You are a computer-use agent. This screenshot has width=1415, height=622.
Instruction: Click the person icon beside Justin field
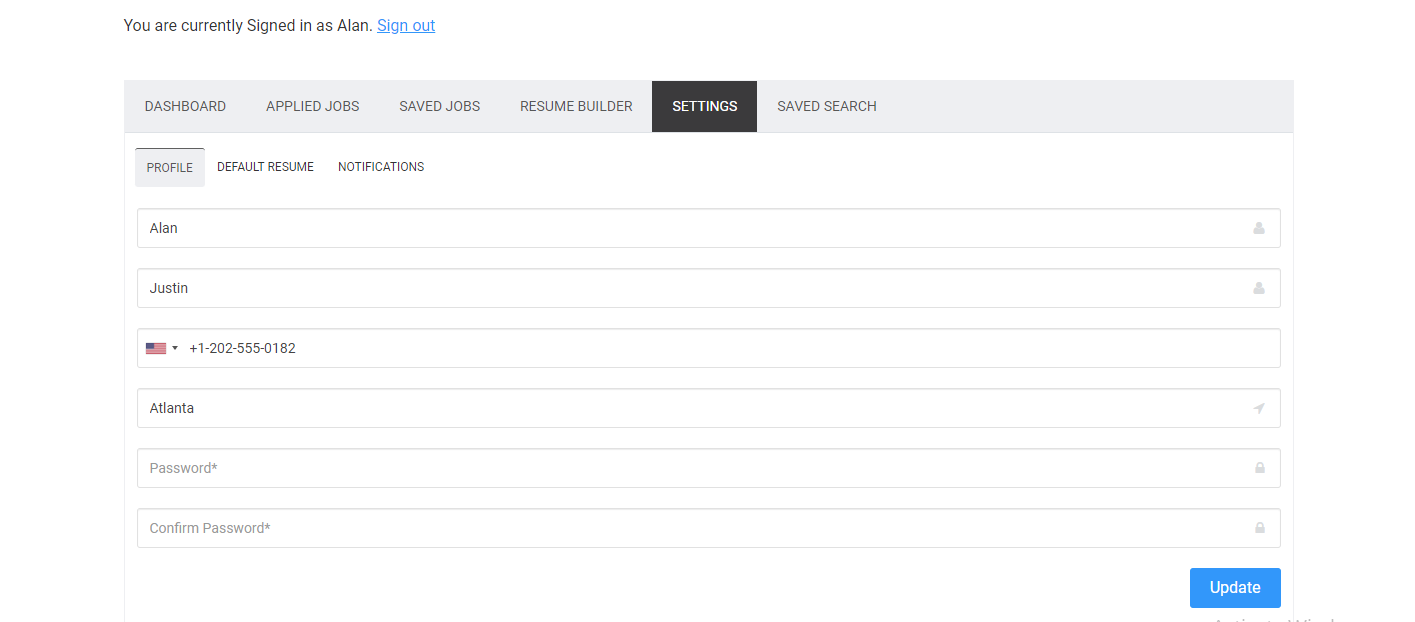pos(1259,288)
